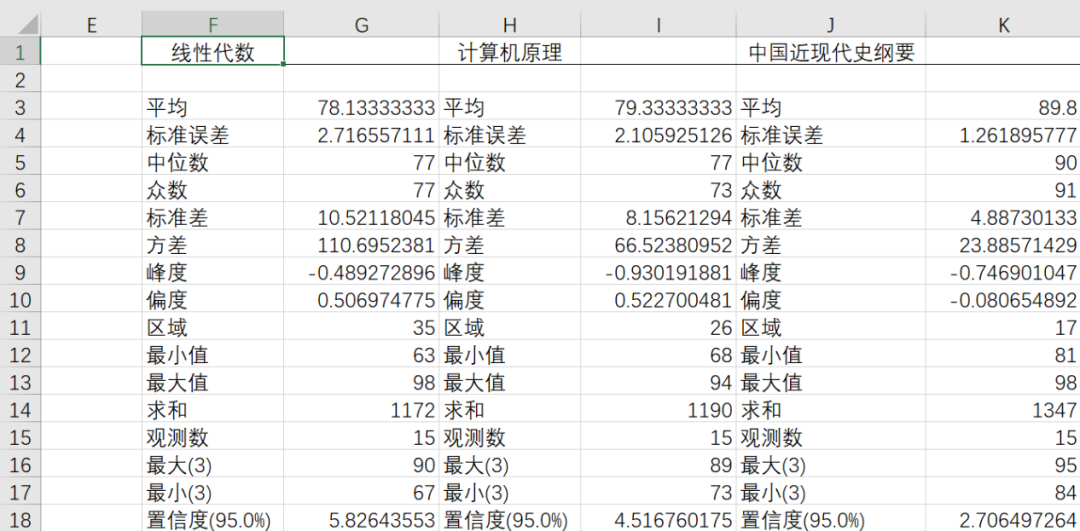Click value 66.52380952
The width and height of the screenshot is (1080, 531).
click(673, 245)
